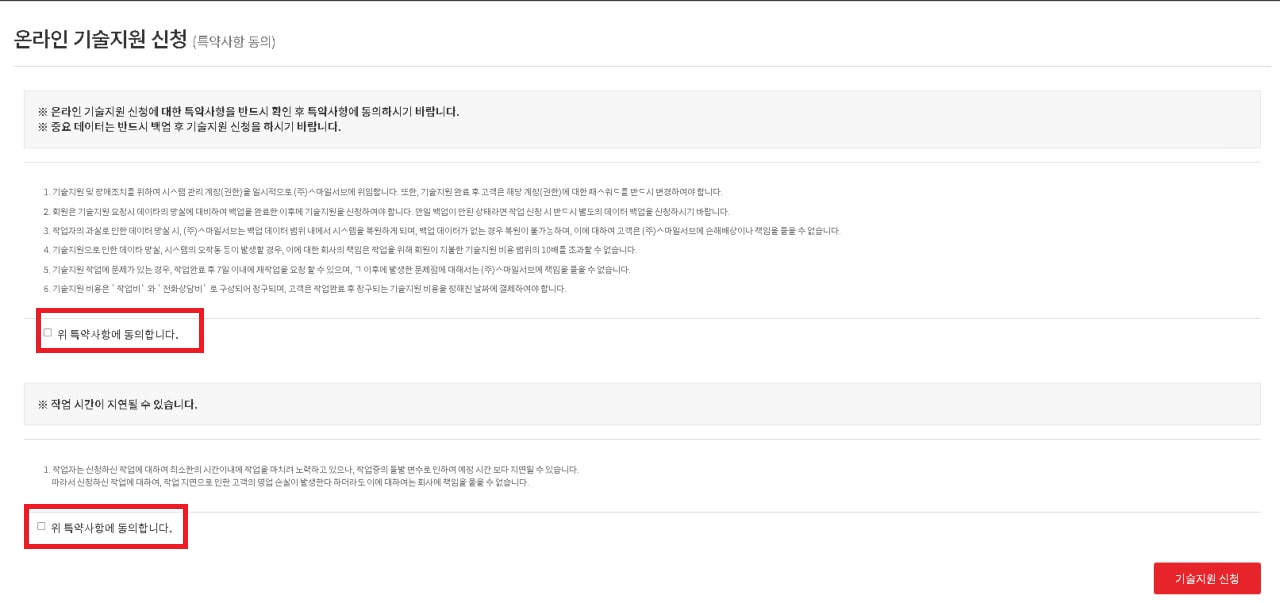Click term 5 mentioning 작업완료 후 7일 이내
Image resolution: width=1280 pixels, height=603 pixels.
tap(337, 270)
